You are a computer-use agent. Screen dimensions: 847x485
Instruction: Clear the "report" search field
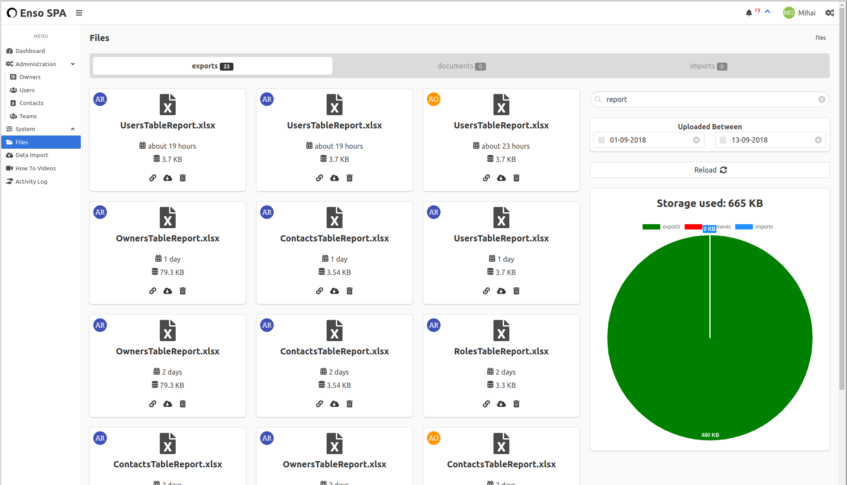pos(822,99)
